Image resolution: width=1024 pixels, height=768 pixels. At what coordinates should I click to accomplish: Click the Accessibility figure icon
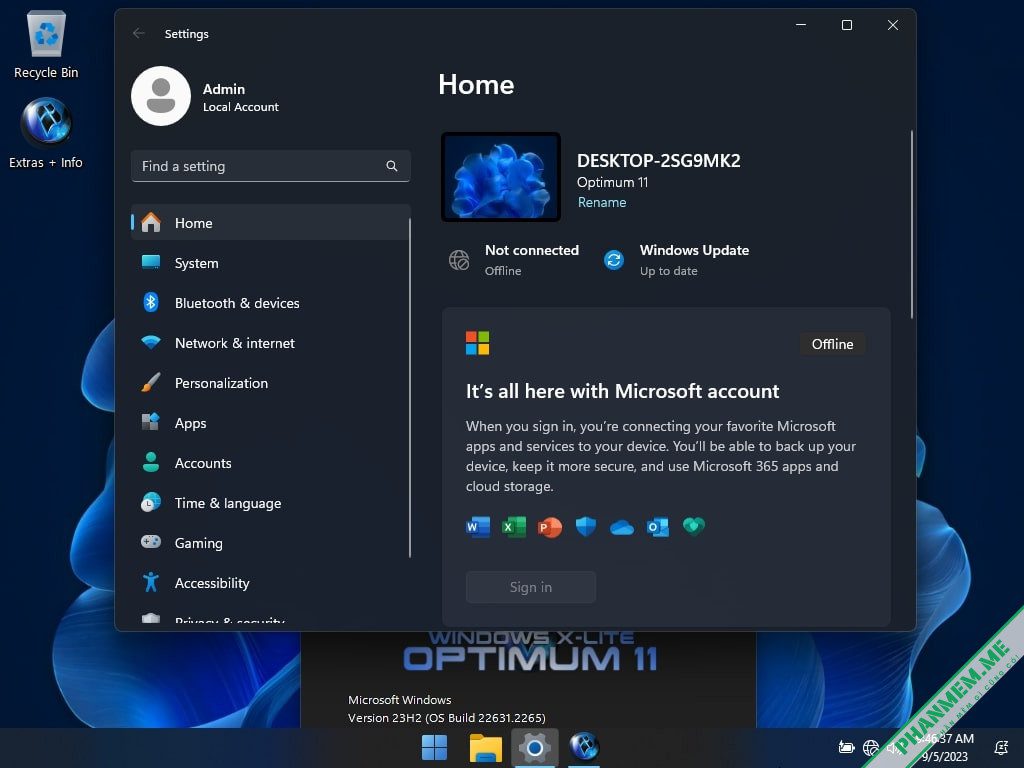pos(151,582)
